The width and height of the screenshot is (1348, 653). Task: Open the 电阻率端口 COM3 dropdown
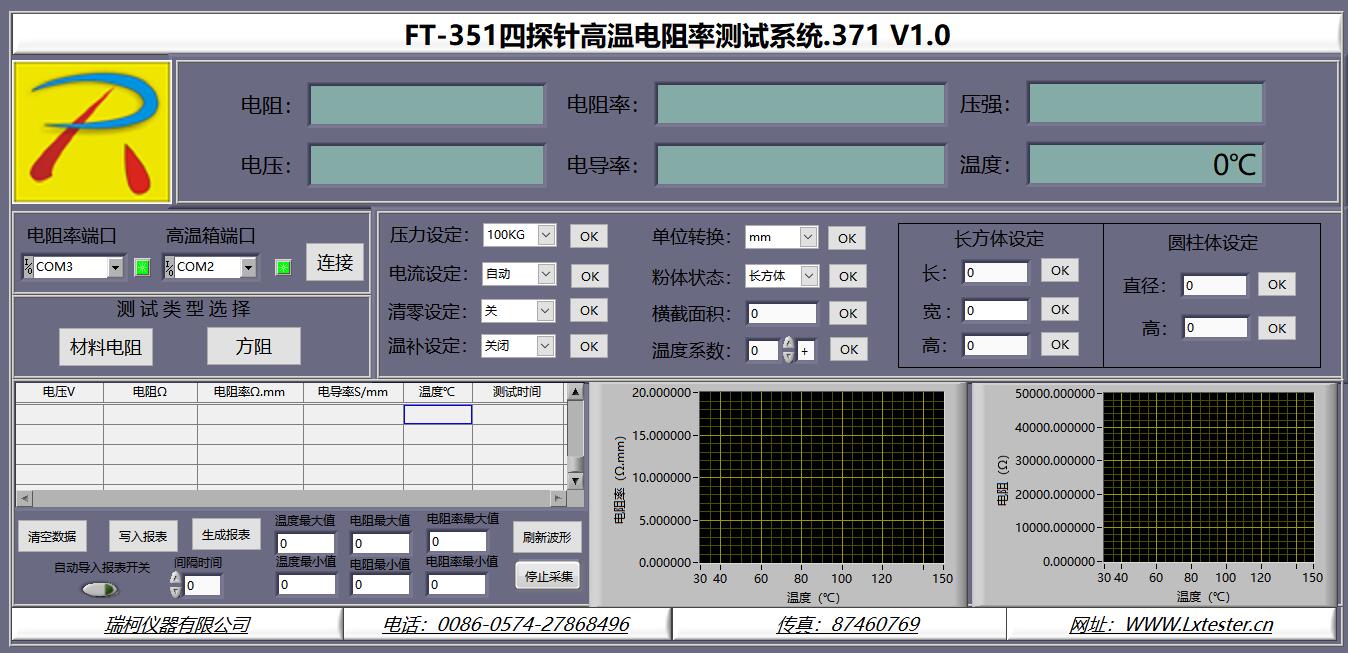(x=115, y=267)
